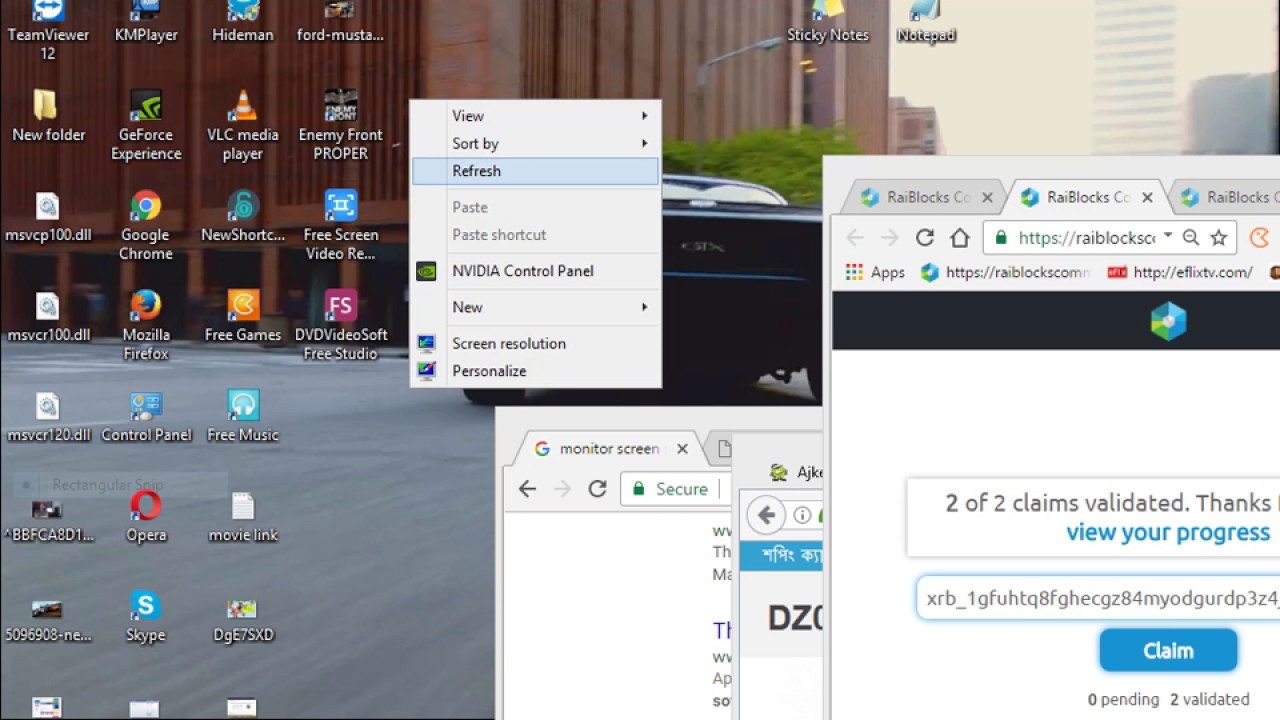Open site info icon in Ajke window
The height and width of the screenshot is (720, 1280).
(x=802, y=515)
